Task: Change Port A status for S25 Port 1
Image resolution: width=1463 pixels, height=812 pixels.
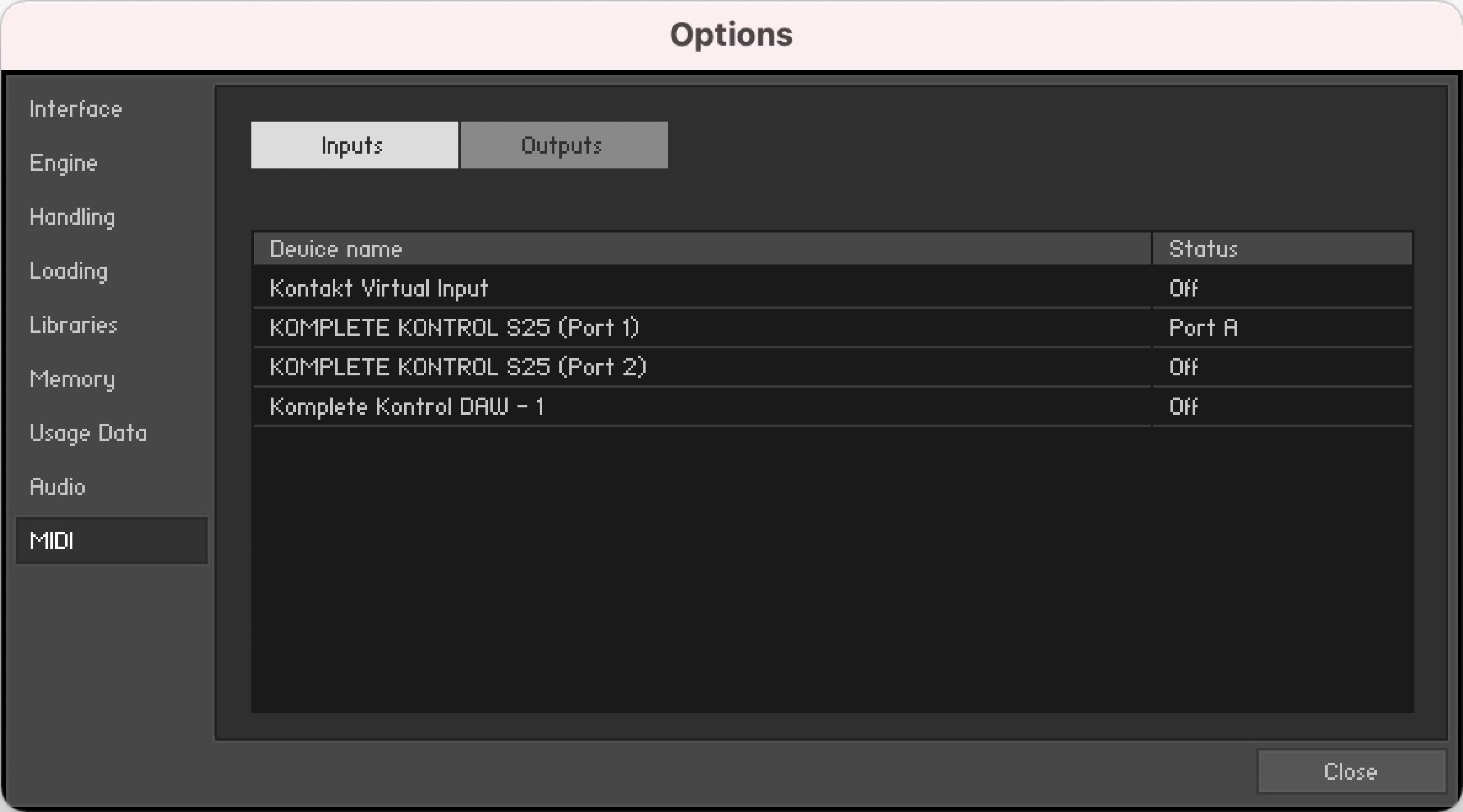Action: pyautogui.click(x=1203, y=328)
